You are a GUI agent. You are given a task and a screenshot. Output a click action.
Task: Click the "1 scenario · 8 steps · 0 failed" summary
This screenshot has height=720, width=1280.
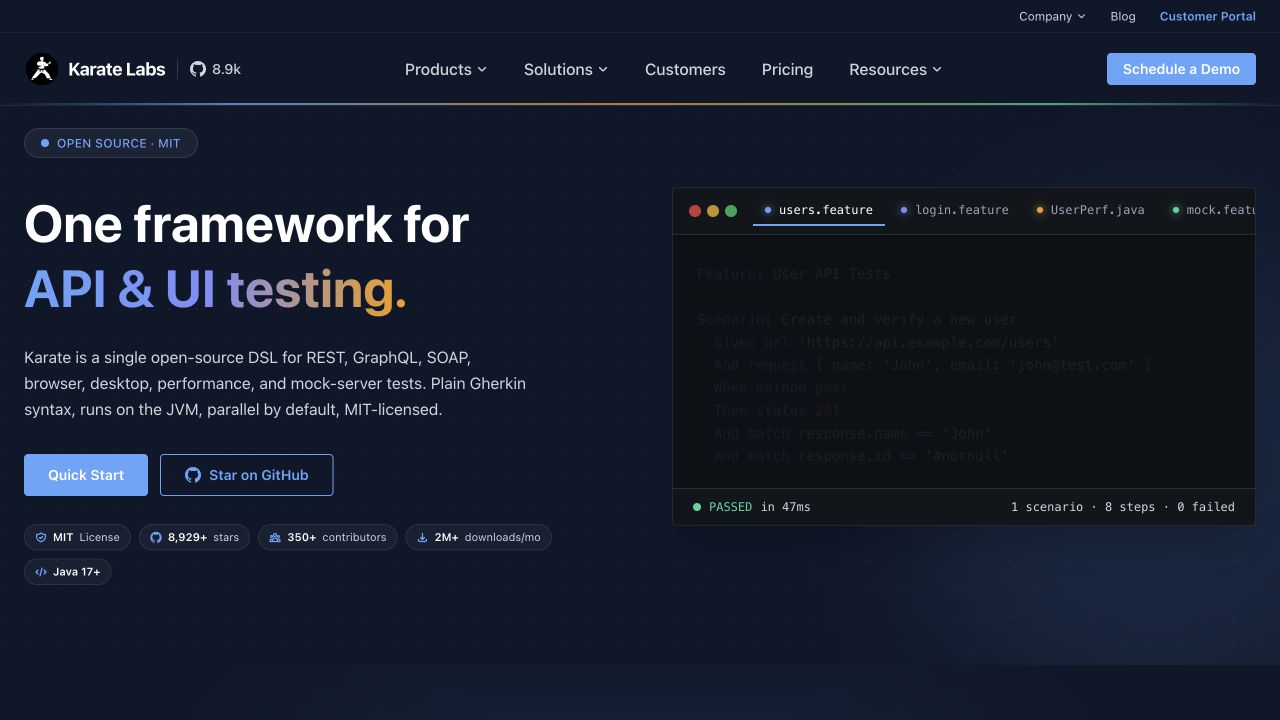(x=1123, y=507)
